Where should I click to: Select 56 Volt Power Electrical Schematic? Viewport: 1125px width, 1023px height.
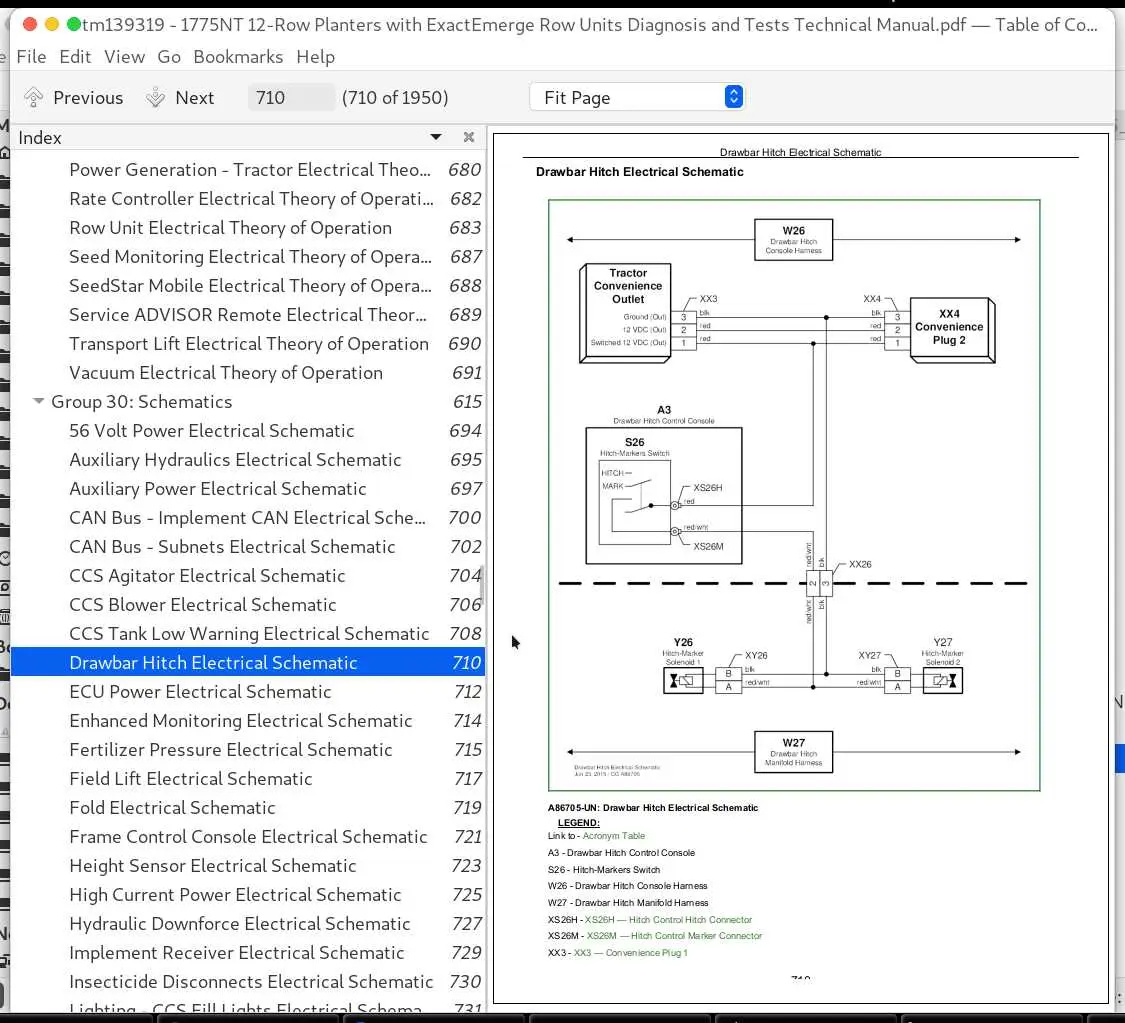248,430
